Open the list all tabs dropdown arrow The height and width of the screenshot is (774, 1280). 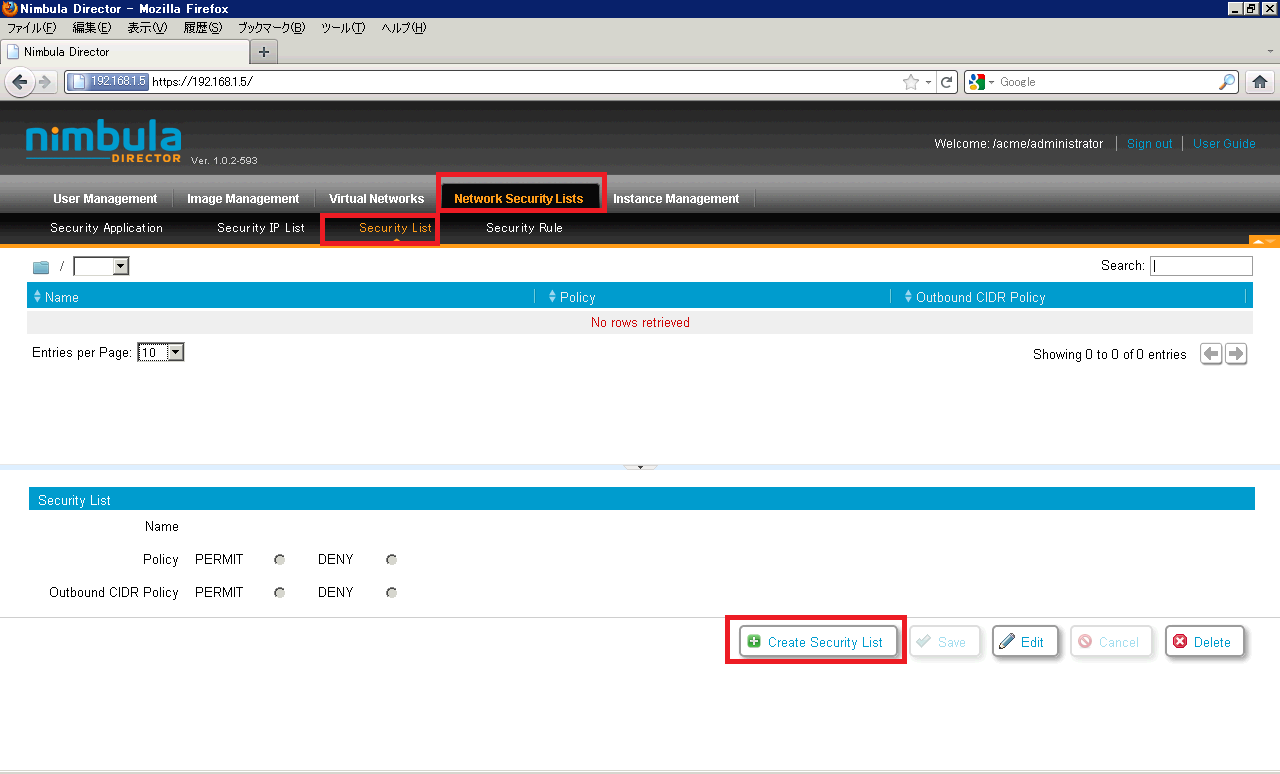tap(1270, 50)
